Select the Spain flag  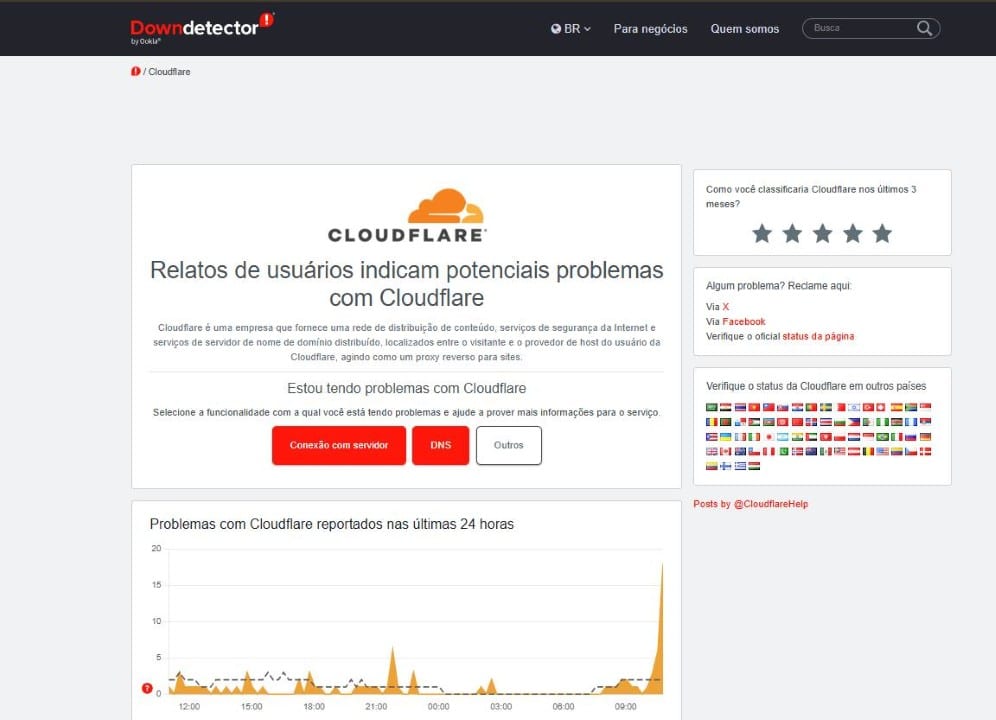click(x=897, y=407)
